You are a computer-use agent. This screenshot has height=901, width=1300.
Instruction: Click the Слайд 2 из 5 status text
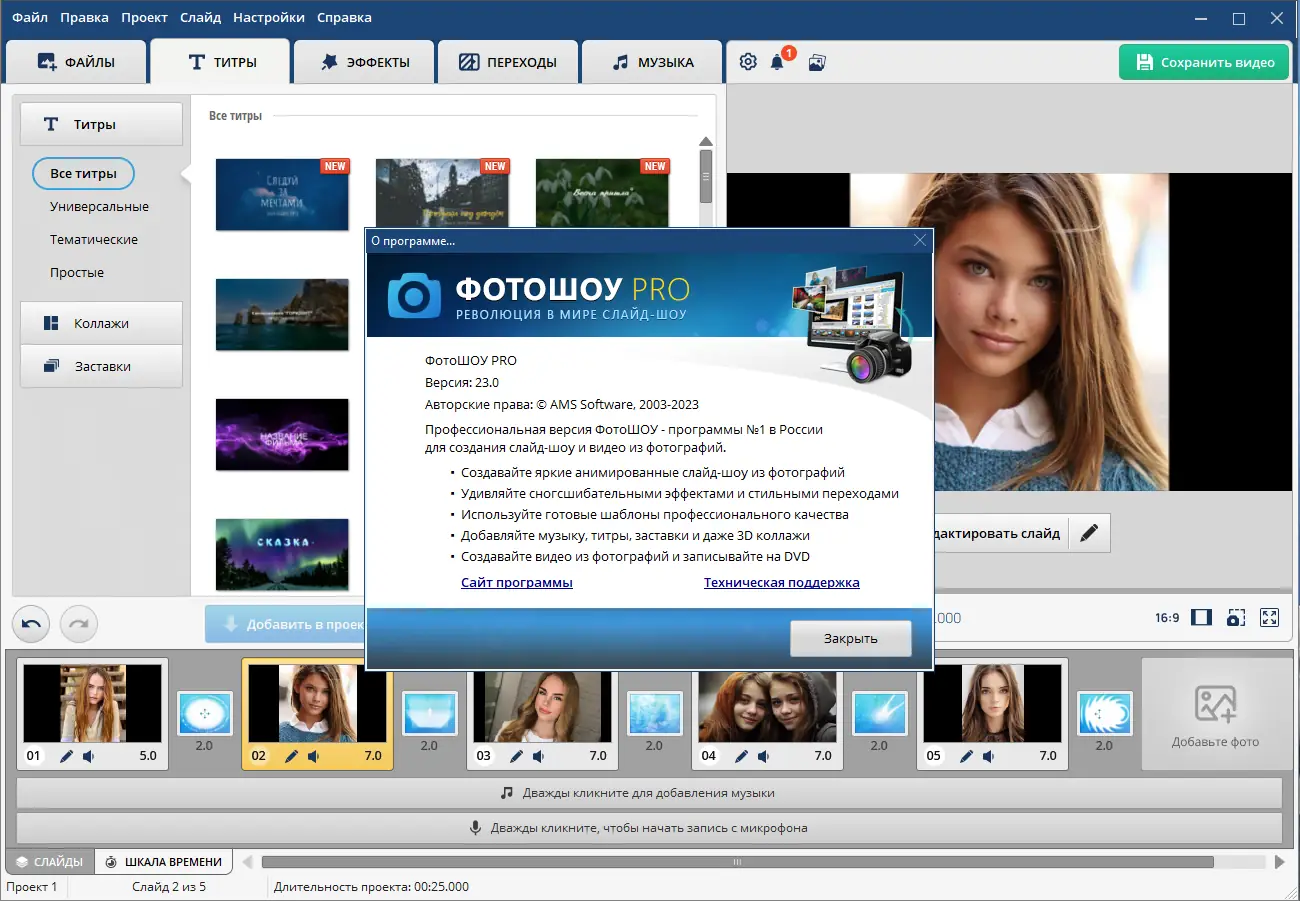coord(169,887)
